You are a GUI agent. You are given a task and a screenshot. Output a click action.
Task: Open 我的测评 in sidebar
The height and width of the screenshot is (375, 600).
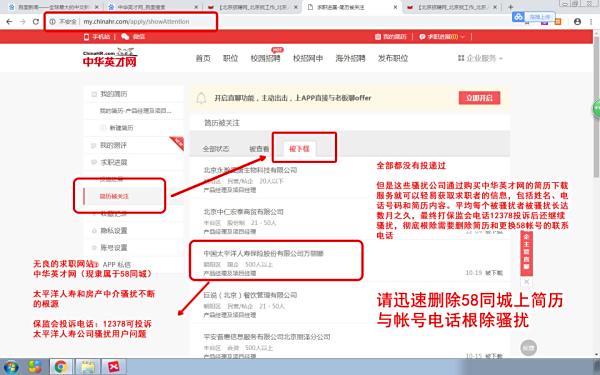(x=113, y=145)
